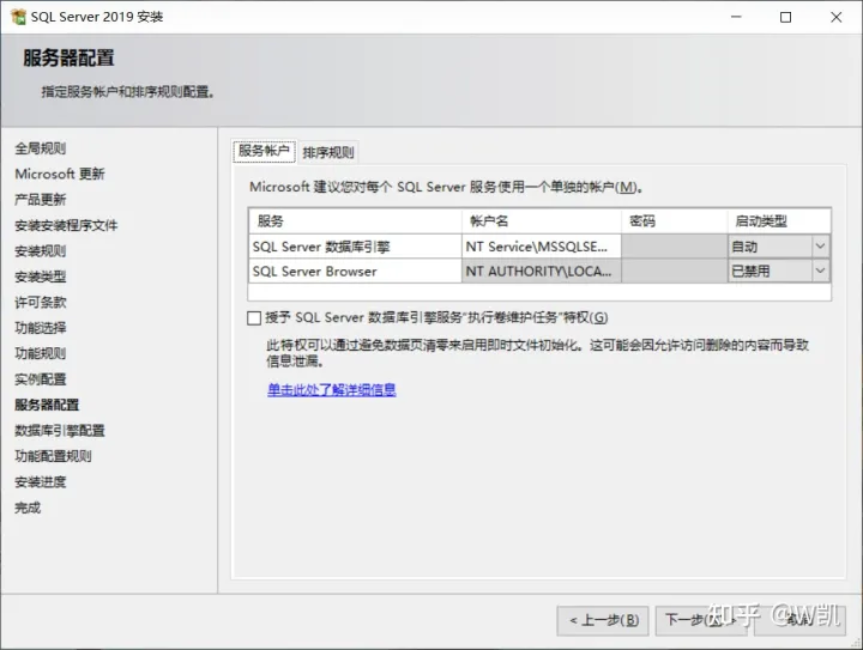Select 全局规则 step in sidebar
Screen dimensions: 863x650
pyautogui.click(x=40, y=148)
